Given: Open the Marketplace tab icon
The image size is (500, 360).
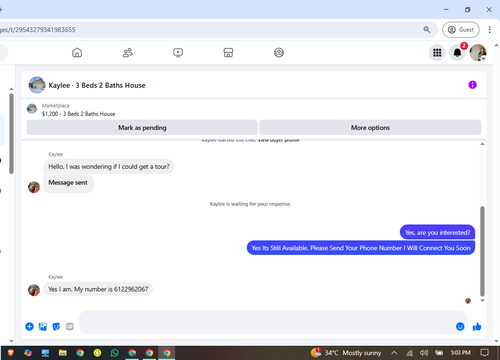Looking at the screenshot, I should click(228, 53).
